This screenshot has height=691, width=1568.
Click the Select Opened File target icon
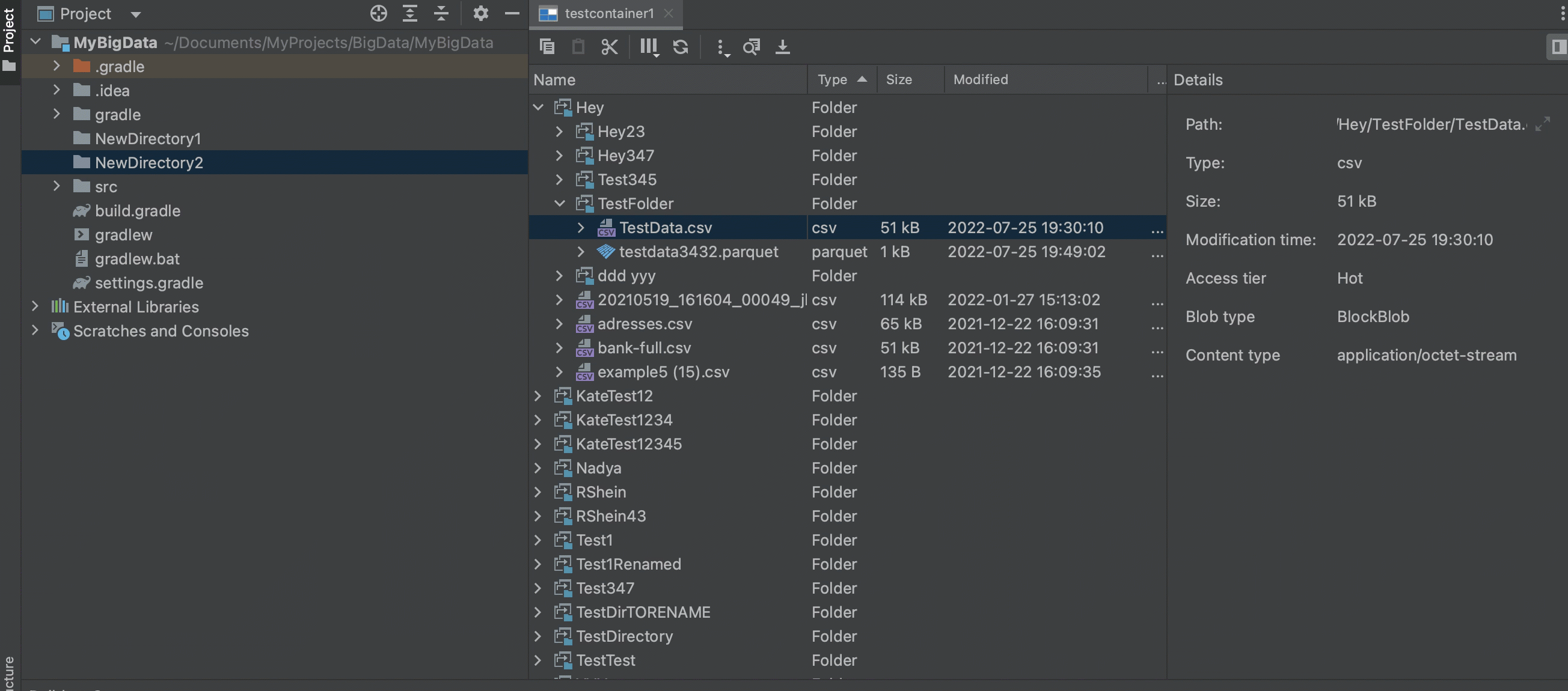tap(379, 13)
